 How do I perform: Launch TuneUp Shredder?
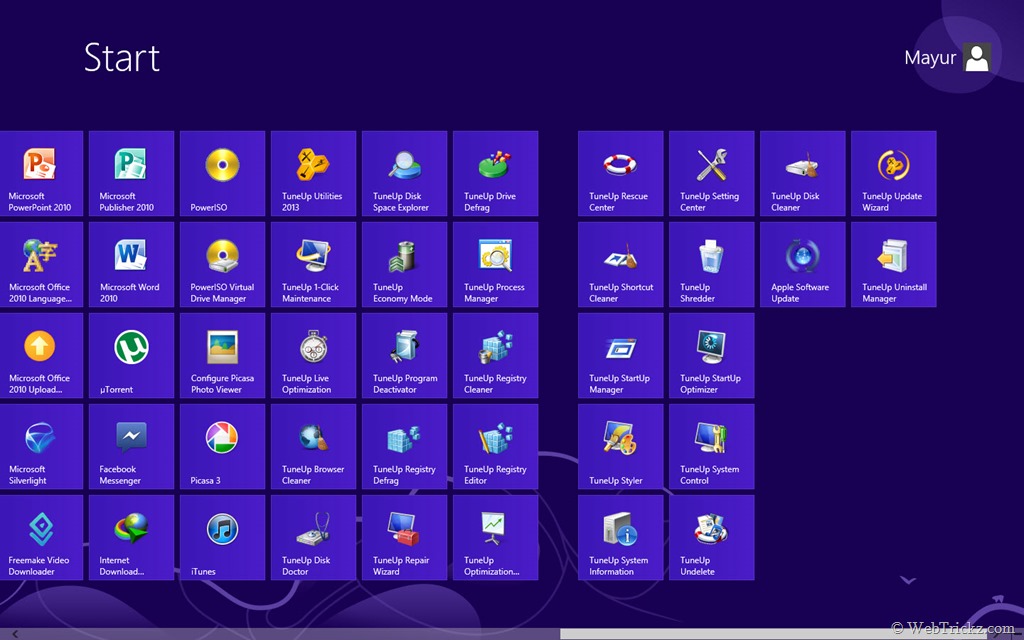tap(712, 264)
